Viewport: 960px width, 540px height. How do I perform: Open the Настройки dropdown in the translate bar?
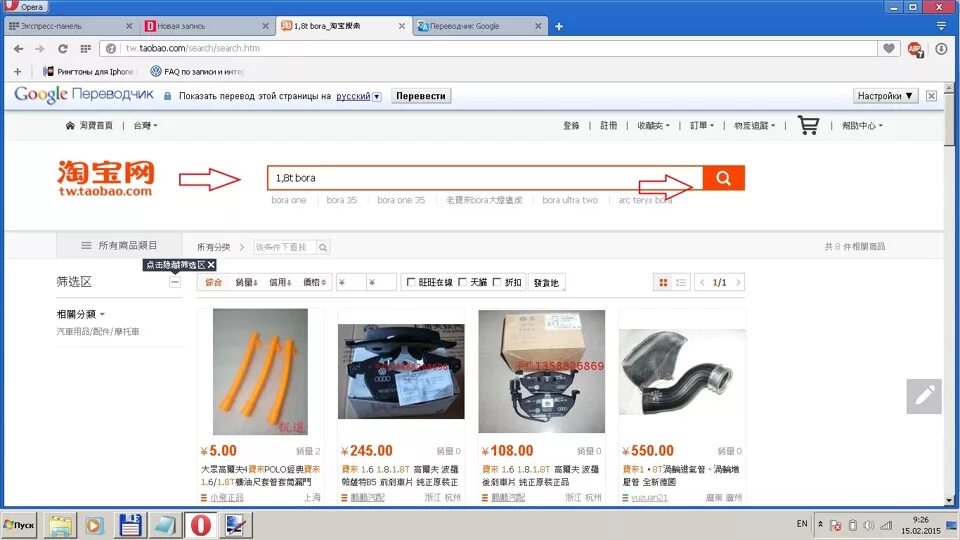coord(885,96)
